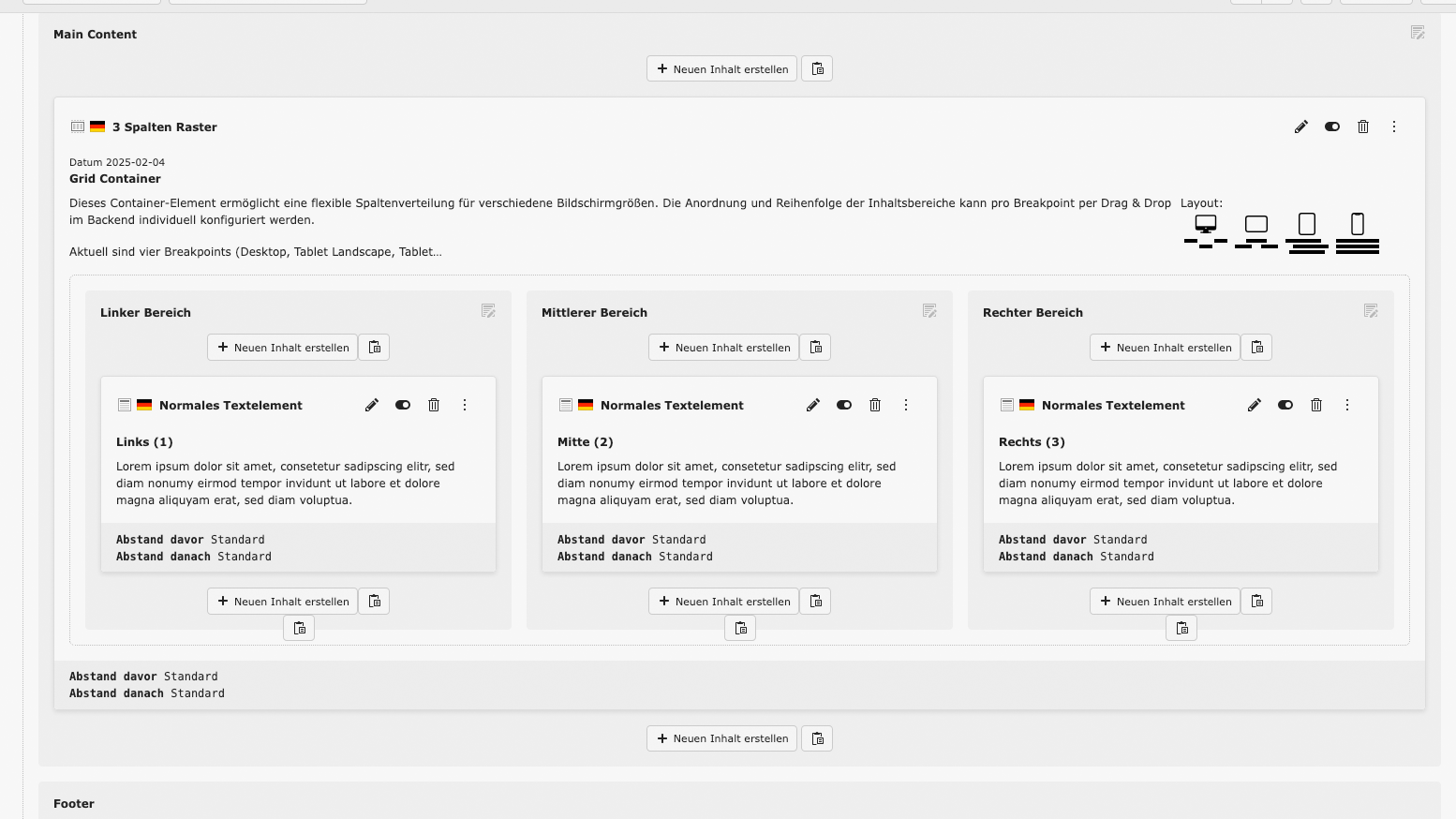1456x819 pixels.
Task: Click the 3 Spalten Raster title
Action: [165, 127]
